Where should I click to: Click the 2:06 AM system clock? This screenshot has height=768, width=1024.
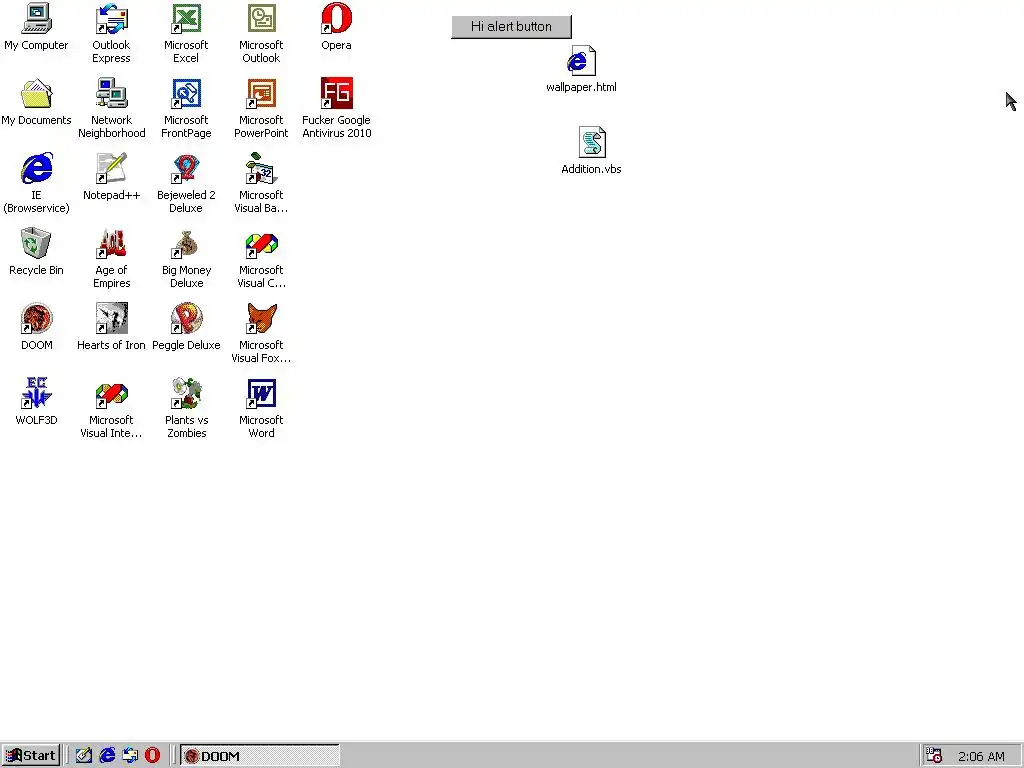click(981, 756)
